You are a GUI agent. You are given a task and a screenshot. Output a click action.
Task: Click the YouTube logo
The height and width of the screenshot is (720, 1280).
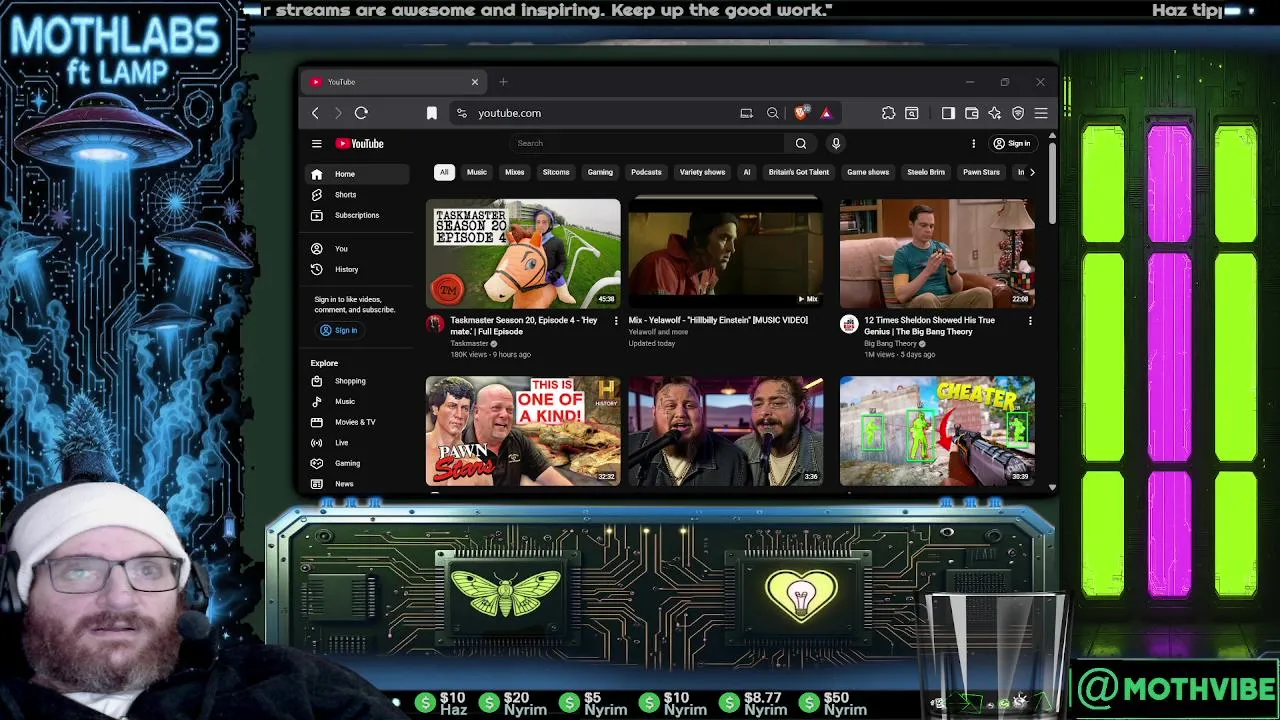360,143
